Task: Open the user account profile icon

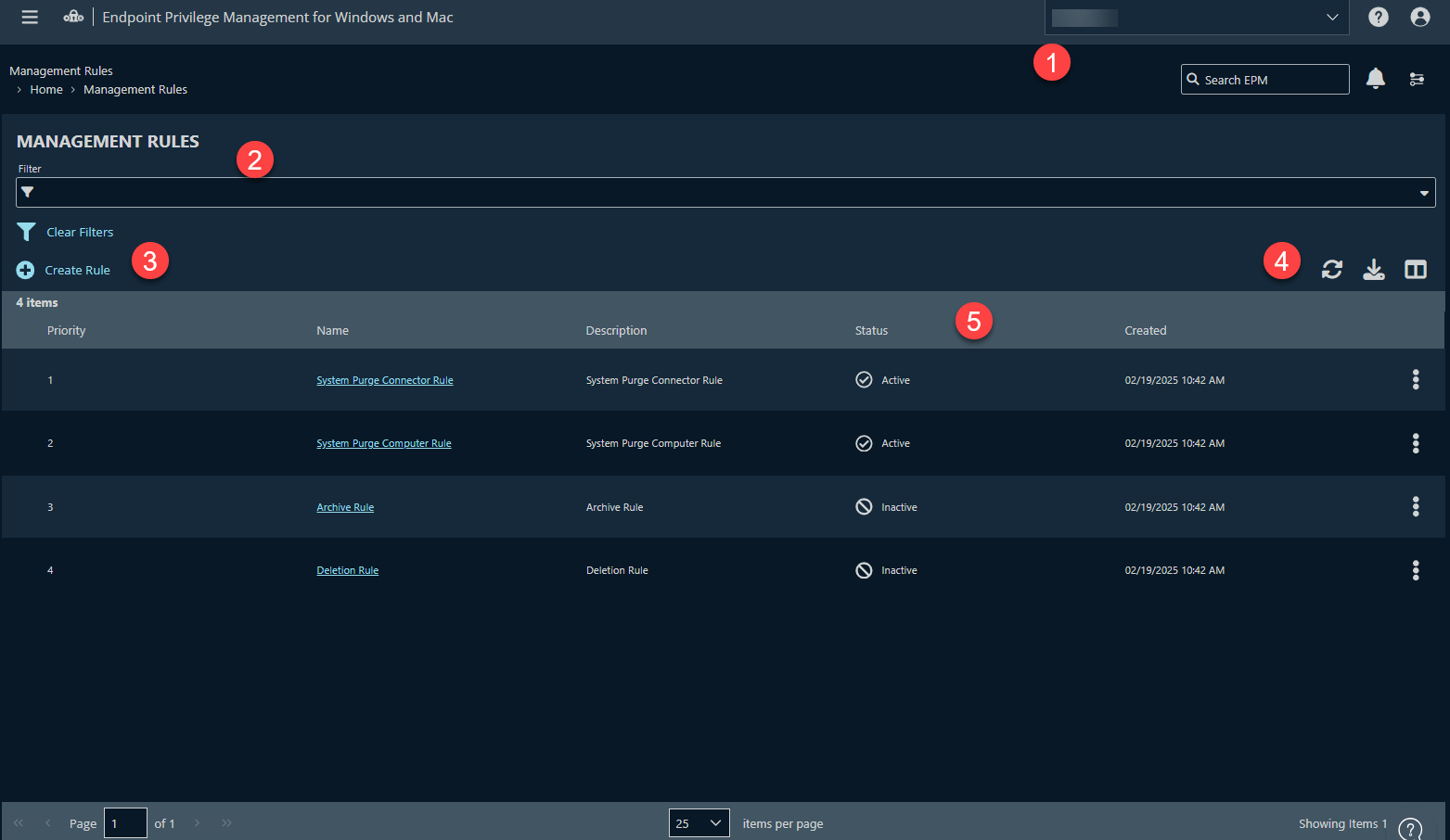Action: (1420, 17)
